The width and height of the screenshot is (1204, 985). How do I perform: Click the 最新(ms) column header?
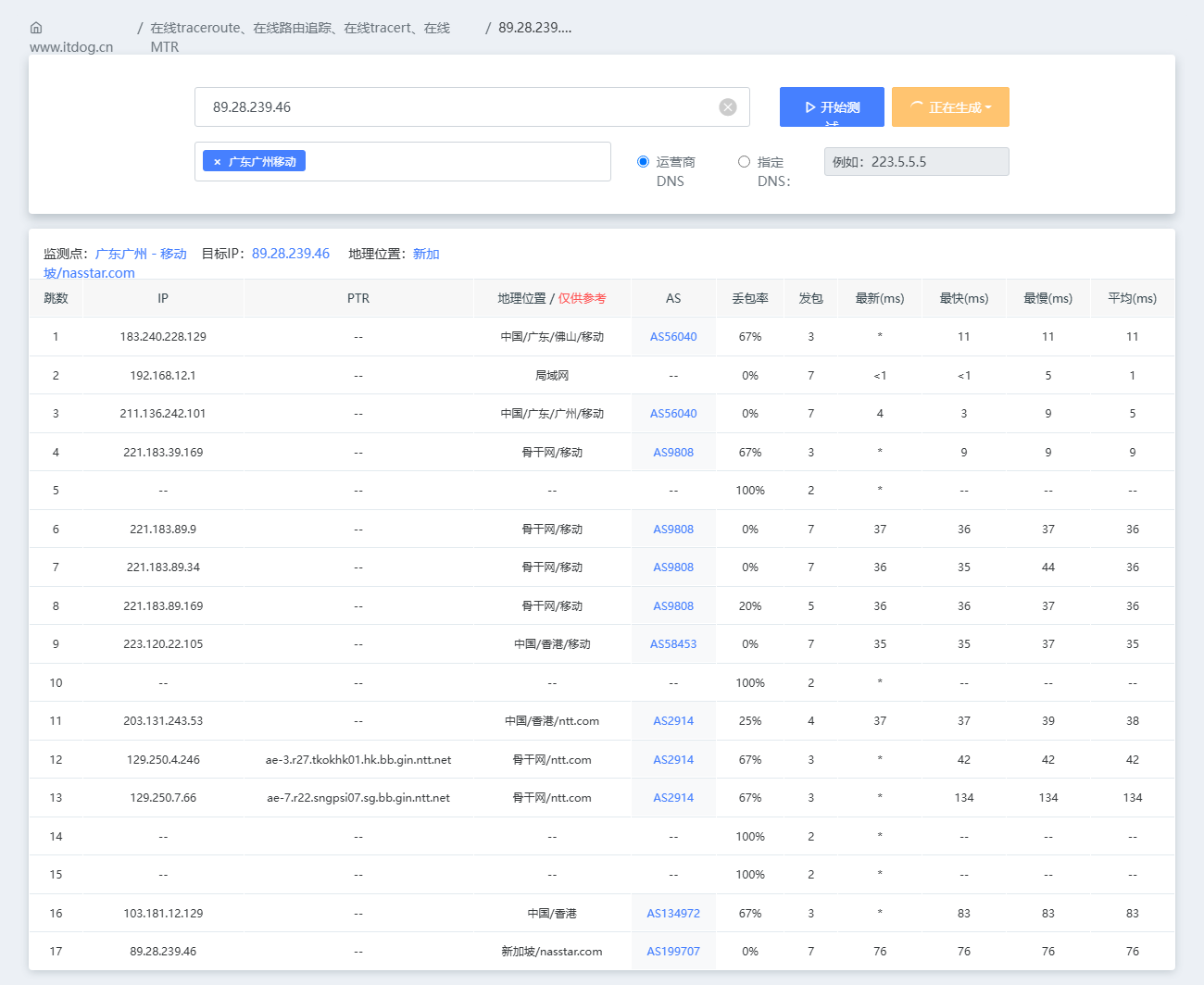(880, 298)
